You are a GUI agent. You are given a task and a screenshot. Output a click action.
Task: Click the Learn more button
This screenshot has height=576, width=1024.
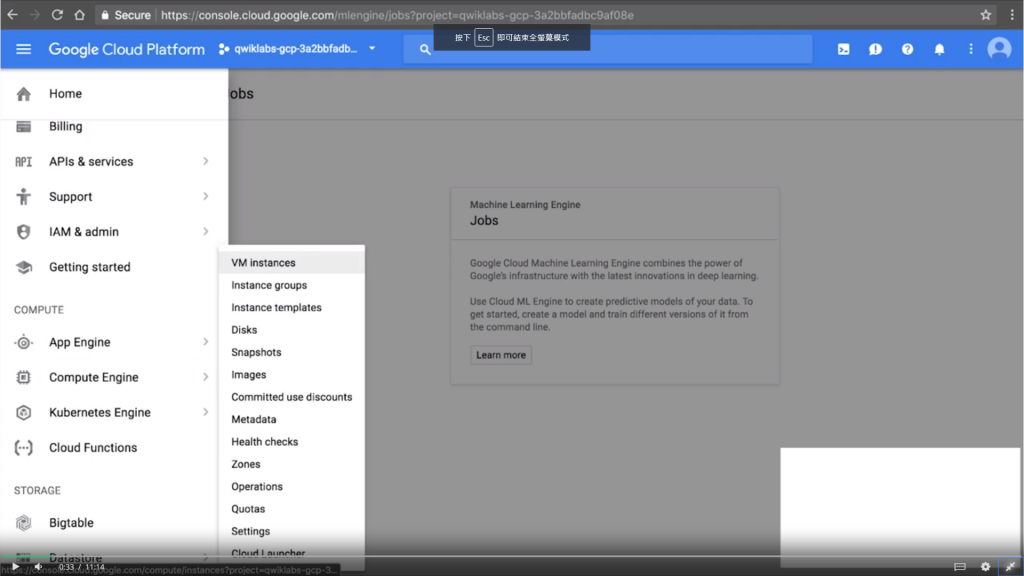point(501,355)
